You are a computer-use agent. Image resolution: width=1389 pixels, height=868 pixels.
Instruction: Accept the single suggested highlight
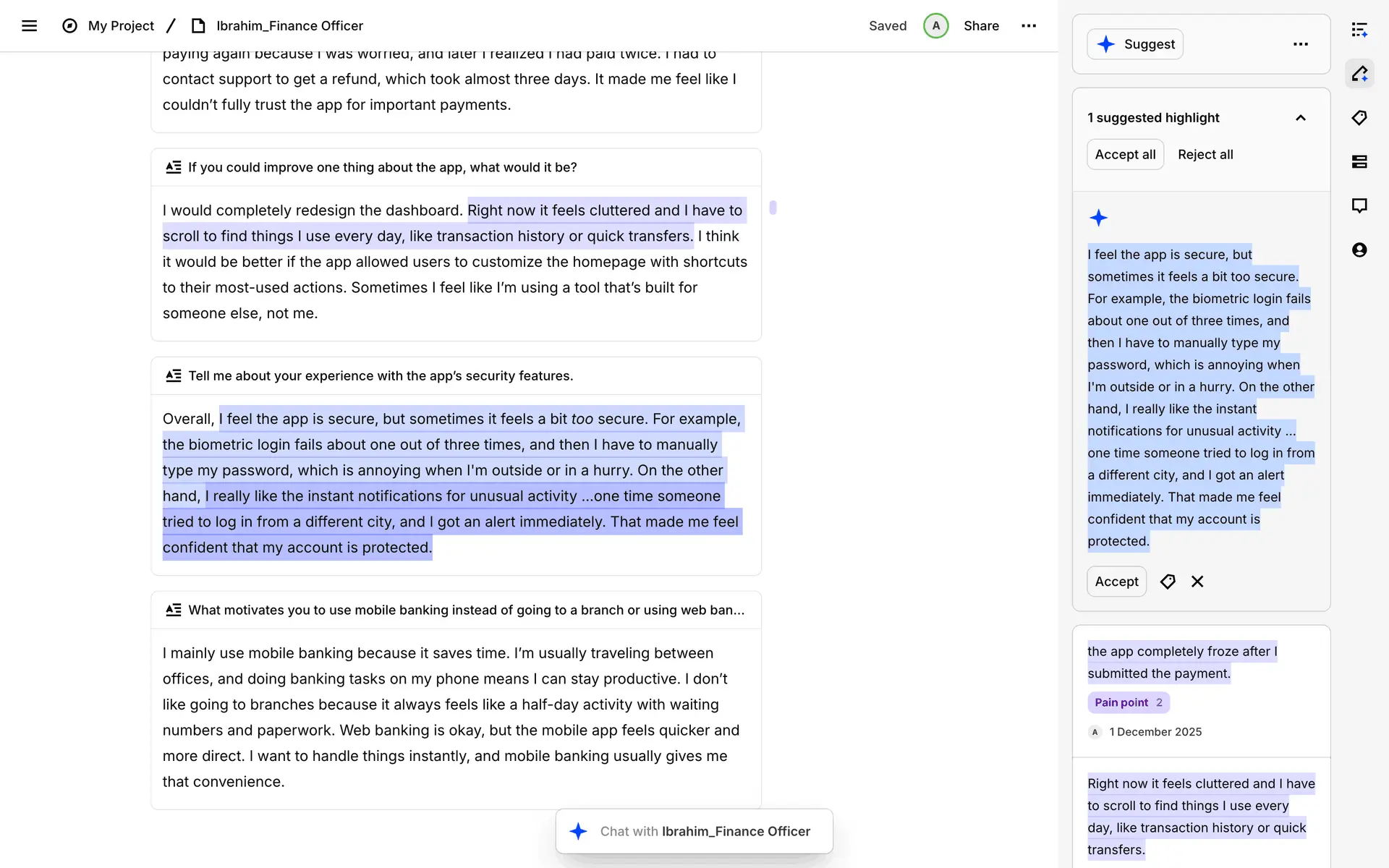[x=1116, y=582]
